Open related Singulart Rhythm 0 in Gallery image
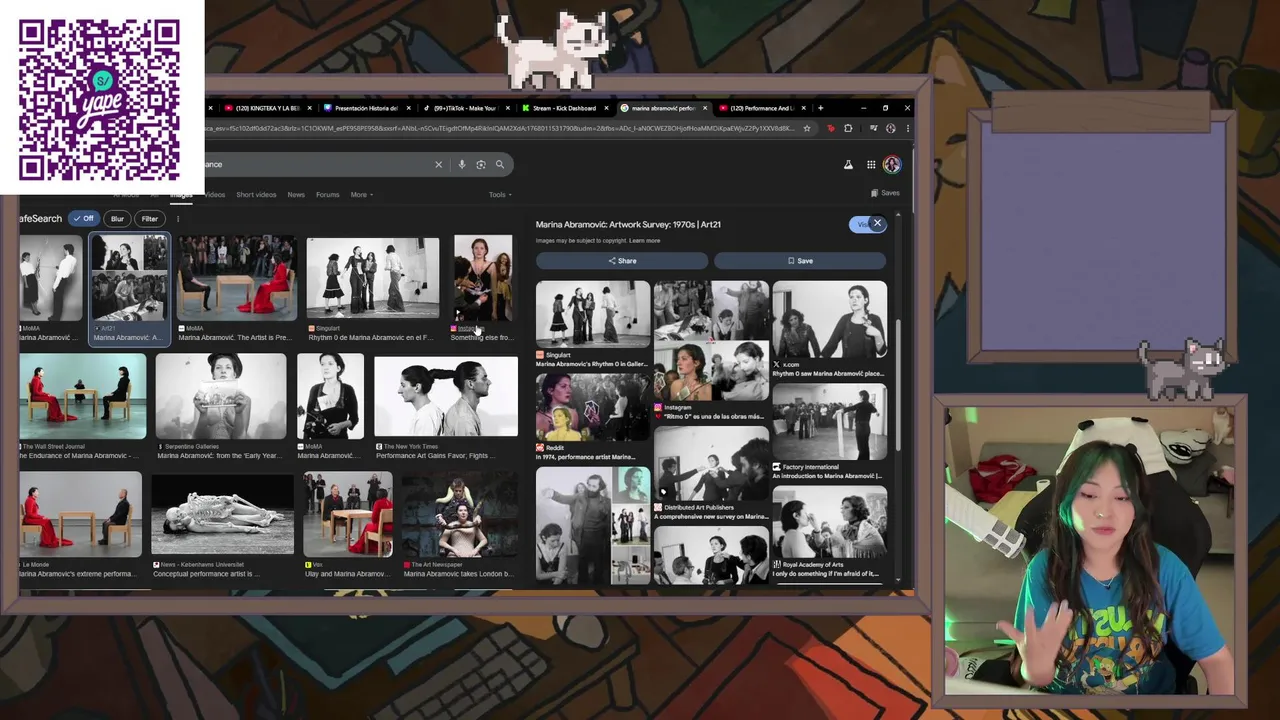Screen dimensions: 1280x720 (x=593, y=314)
